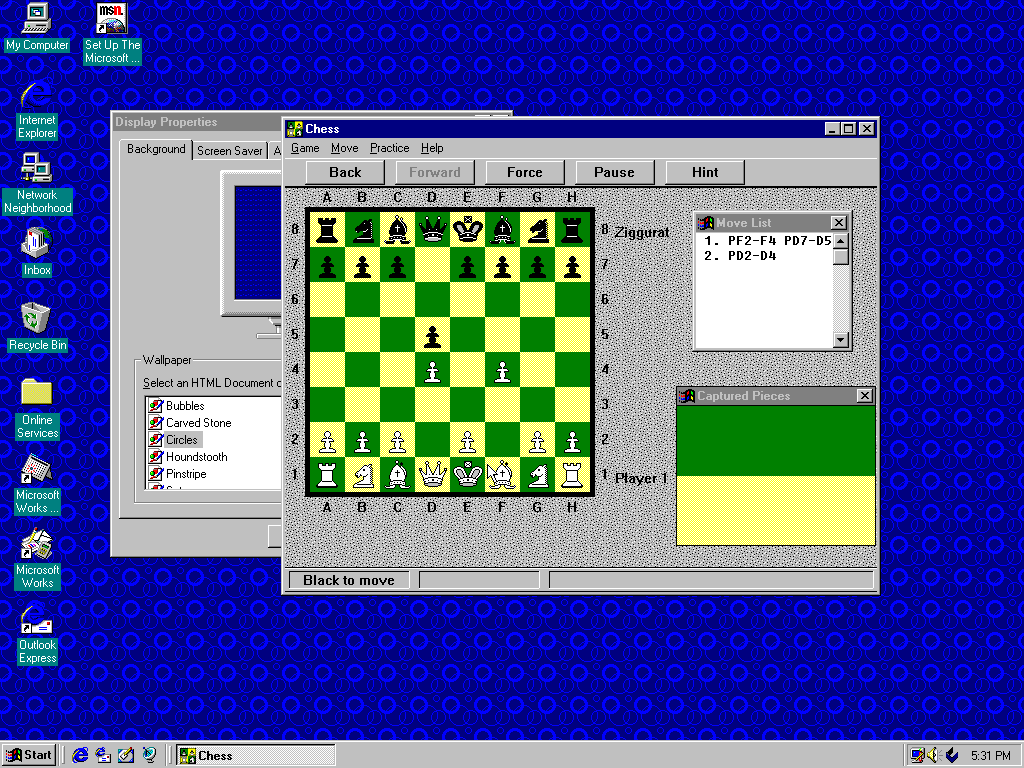Viewport: 1024px width, 768px height.
Task: Click the empty E4 square
Action: tap(468, 370)
